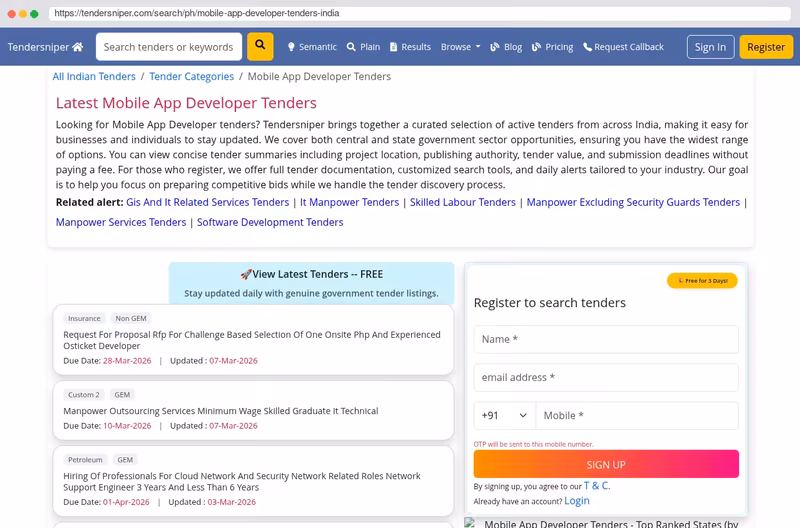The height and width of the screenshot is (528, 800).
Task: Open the Blog link in navbar
Action: [x=506, y=47]
